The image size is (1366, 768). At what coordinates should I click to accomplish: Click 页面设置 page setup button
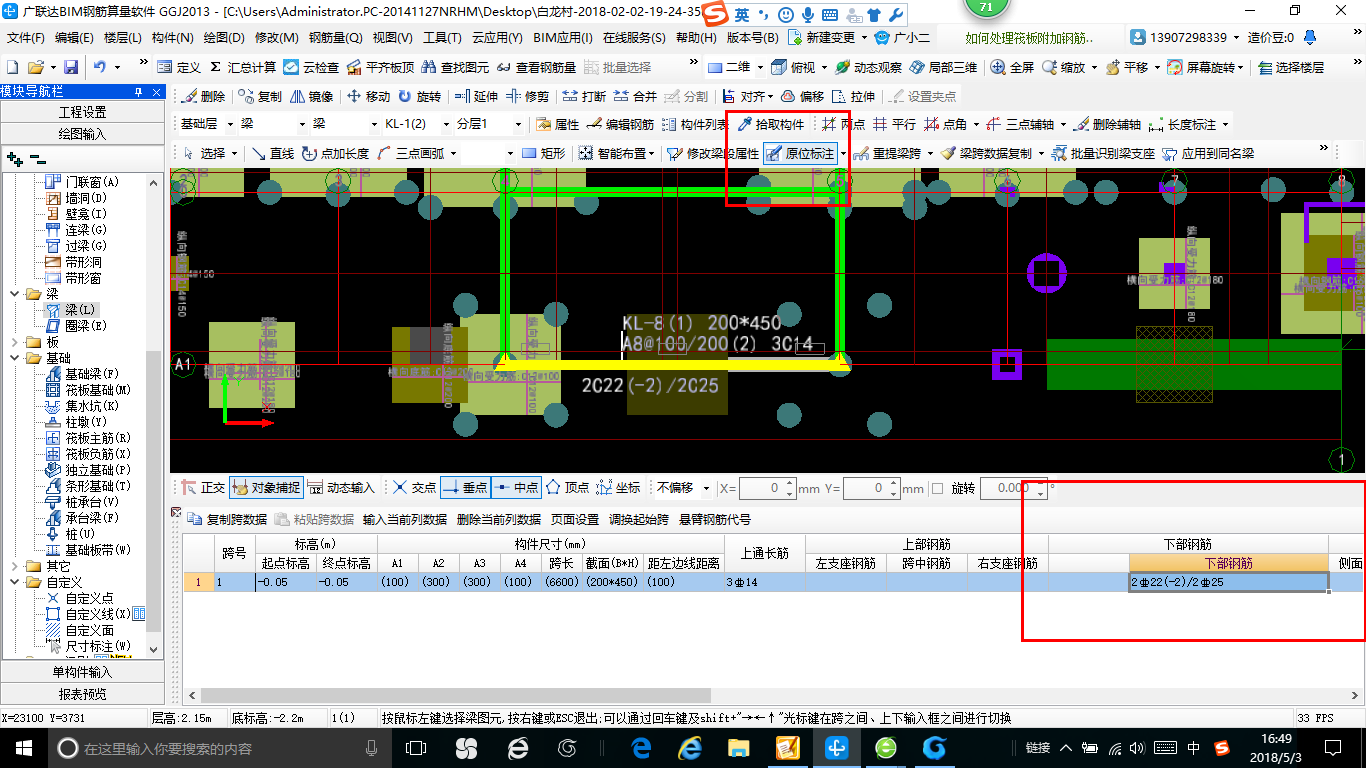pyautogui.click(x=575, y=519)
